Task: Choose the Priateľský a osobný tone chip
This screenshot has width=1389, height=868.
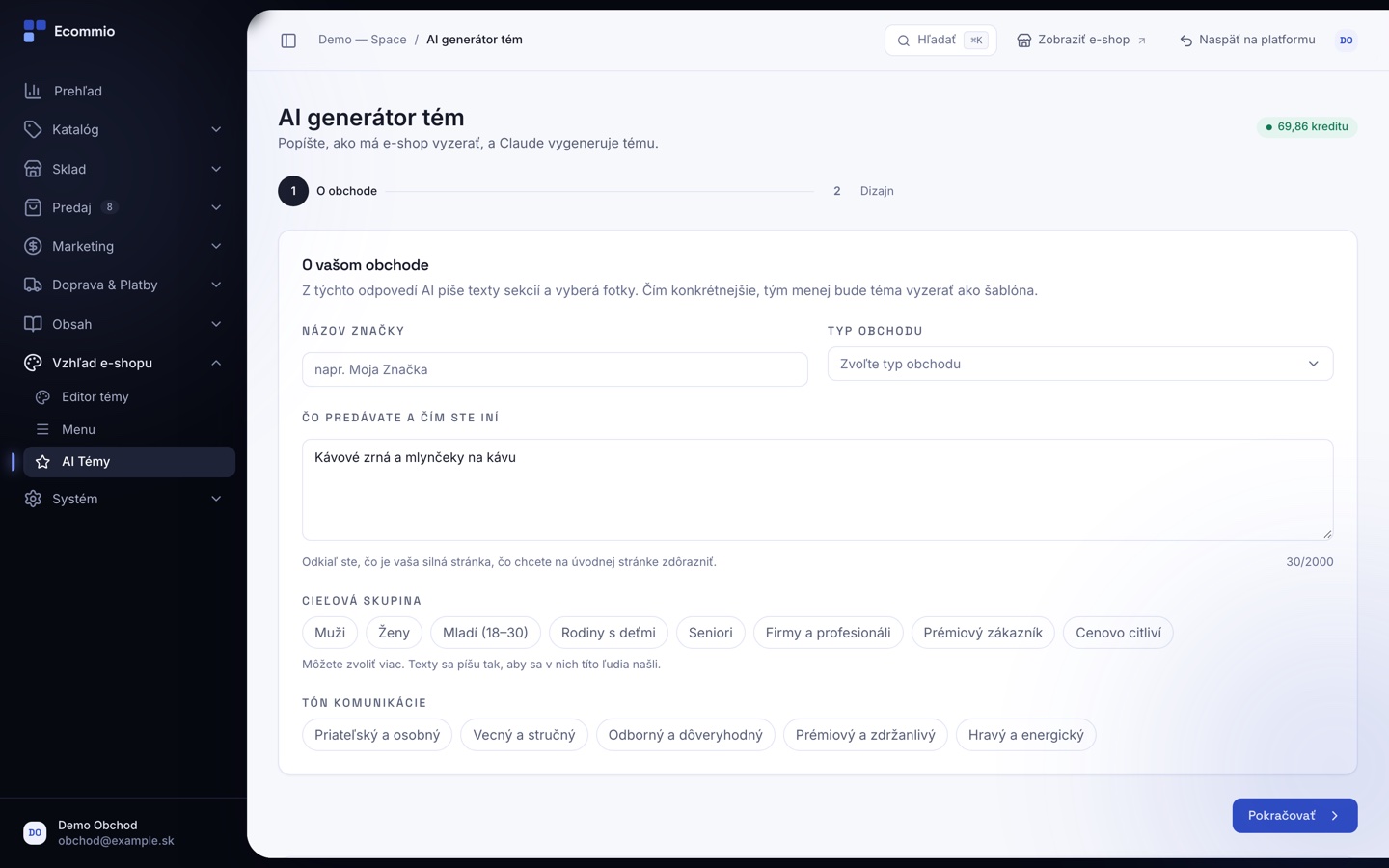Action: 377,735
